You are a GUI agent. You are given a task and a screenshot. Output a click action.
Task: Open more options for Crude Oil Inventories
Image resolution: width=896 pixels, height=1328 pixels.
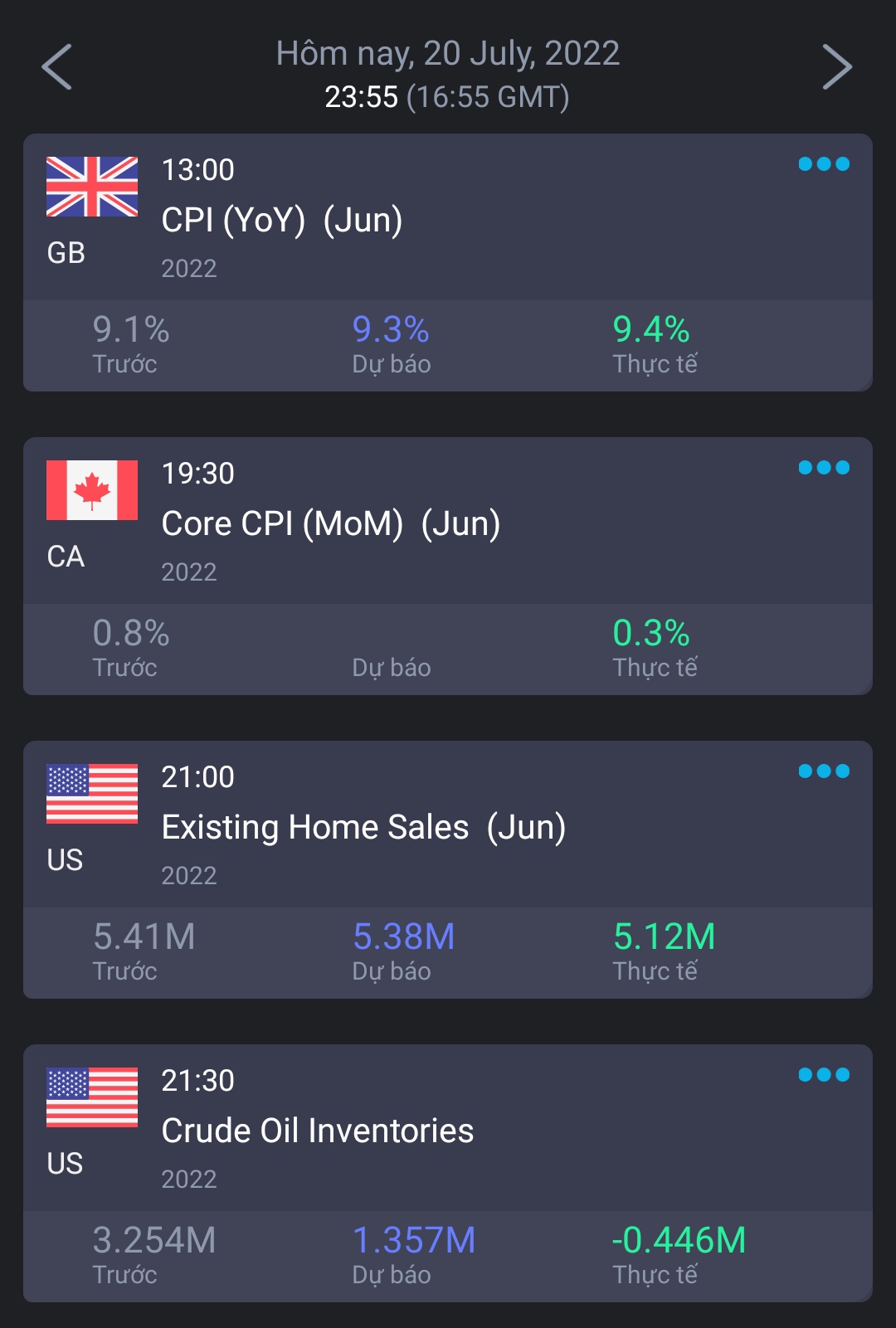pyautogui.click(x=823, y=1075)
